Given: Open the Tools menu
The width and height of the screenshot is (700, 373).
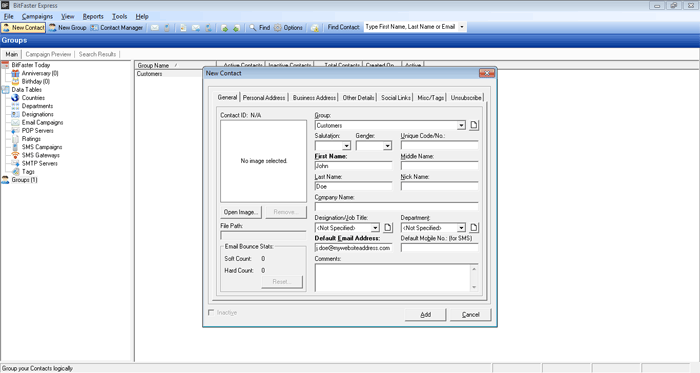Looking at the screenshot, I should click(x=119, y=17).
